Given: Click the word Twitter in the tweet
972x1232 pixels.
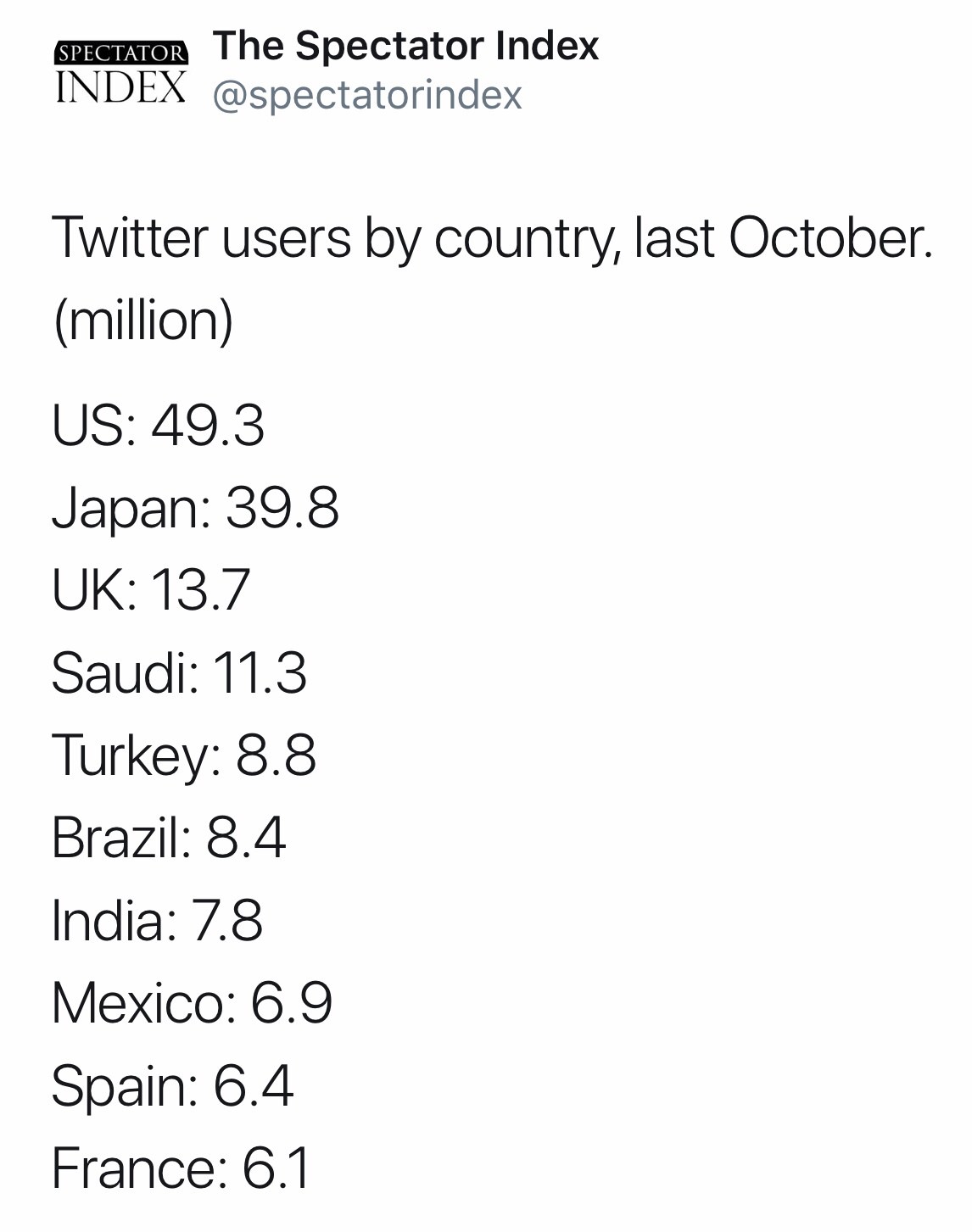Looking at the screenshot, I should 129,238.
